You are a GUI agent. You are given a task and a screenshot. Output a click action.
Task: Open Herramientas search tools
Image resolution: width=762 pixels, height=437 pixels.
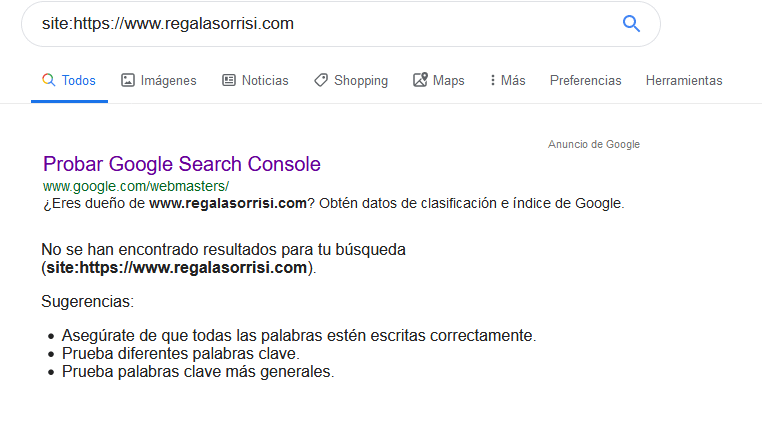click(684, 80)
